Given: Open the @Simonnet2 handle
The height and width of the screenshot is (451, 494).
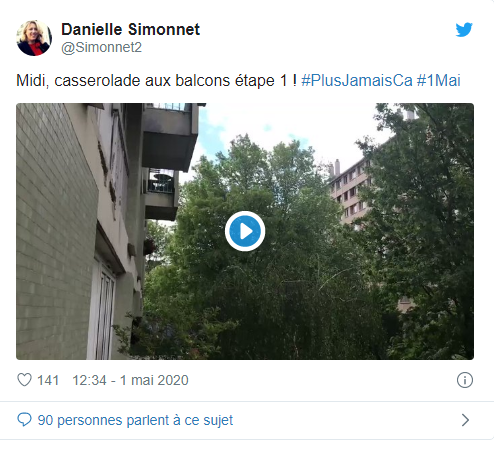Looking at the screenshot, I should coord(101,47).
